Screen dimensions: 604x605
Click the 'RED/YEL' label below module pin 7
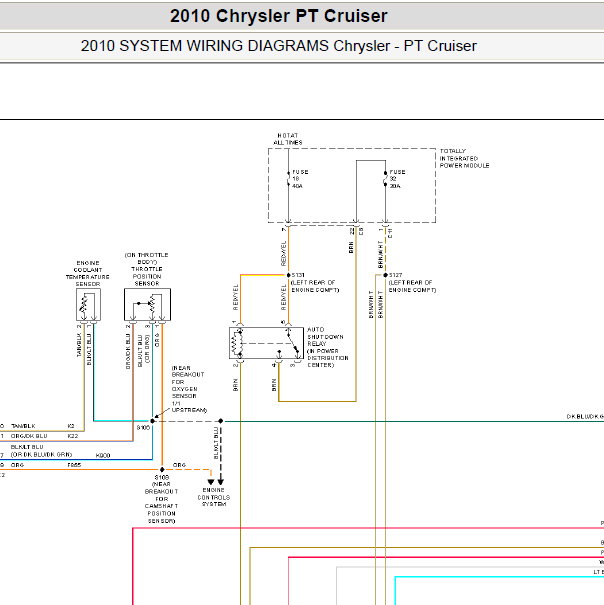(x=284, y=253)
